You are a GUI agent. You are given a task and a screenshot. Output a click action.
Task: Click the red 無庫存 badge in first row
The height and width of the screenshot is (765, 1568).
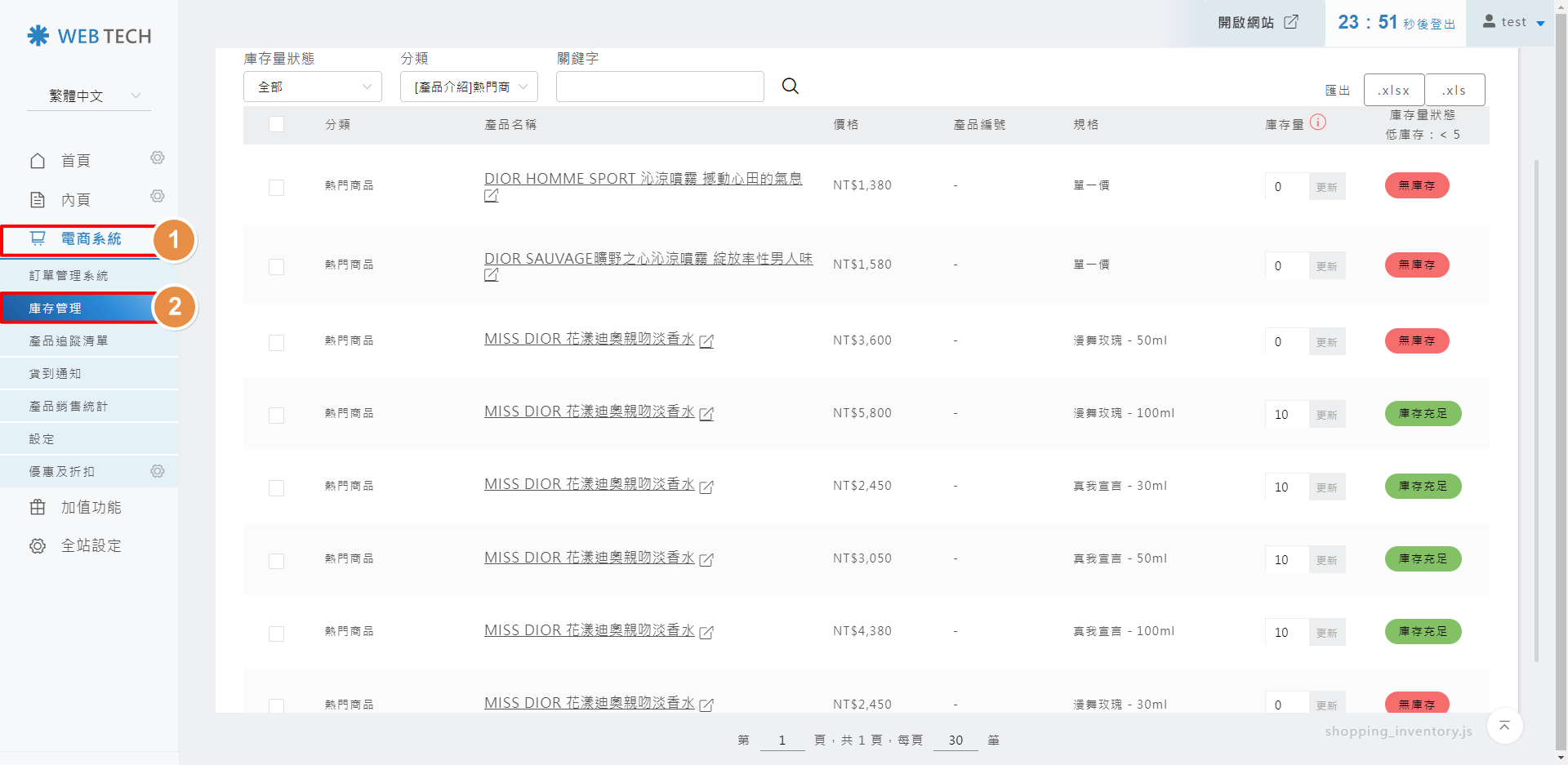tap(1416, 185)
